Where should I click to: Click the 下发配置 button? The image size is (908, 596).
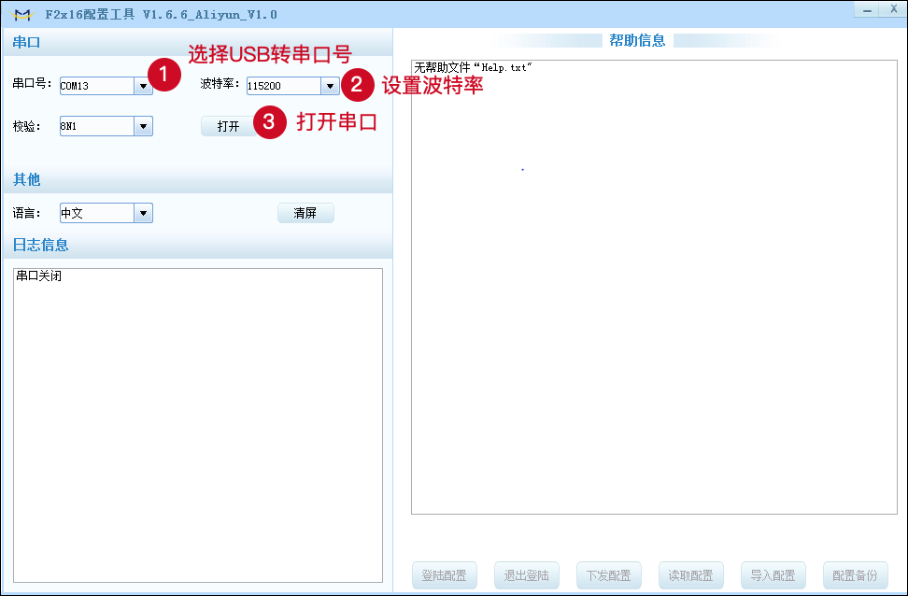pos(609,575)
